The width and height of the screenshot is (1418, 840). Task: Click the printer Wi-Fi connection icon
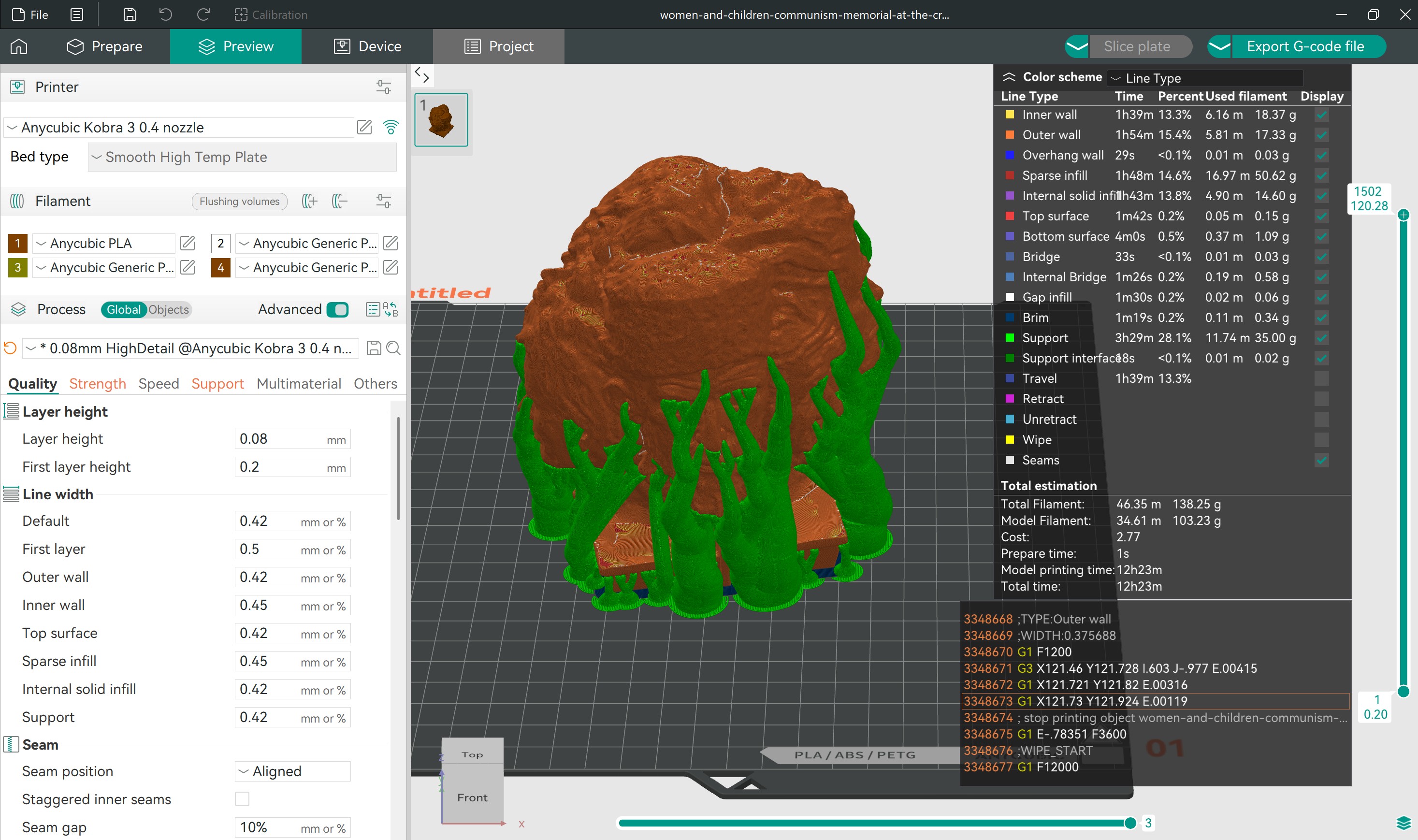tap(391, 128)
